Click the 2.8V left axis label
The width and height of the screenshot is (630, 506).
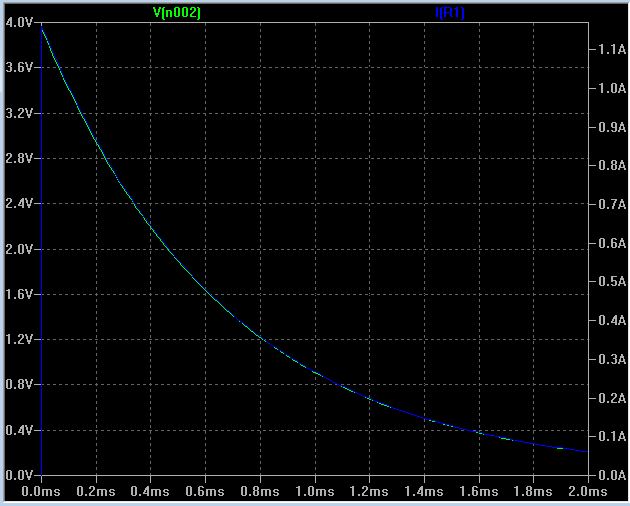click(x=19, y=158)
